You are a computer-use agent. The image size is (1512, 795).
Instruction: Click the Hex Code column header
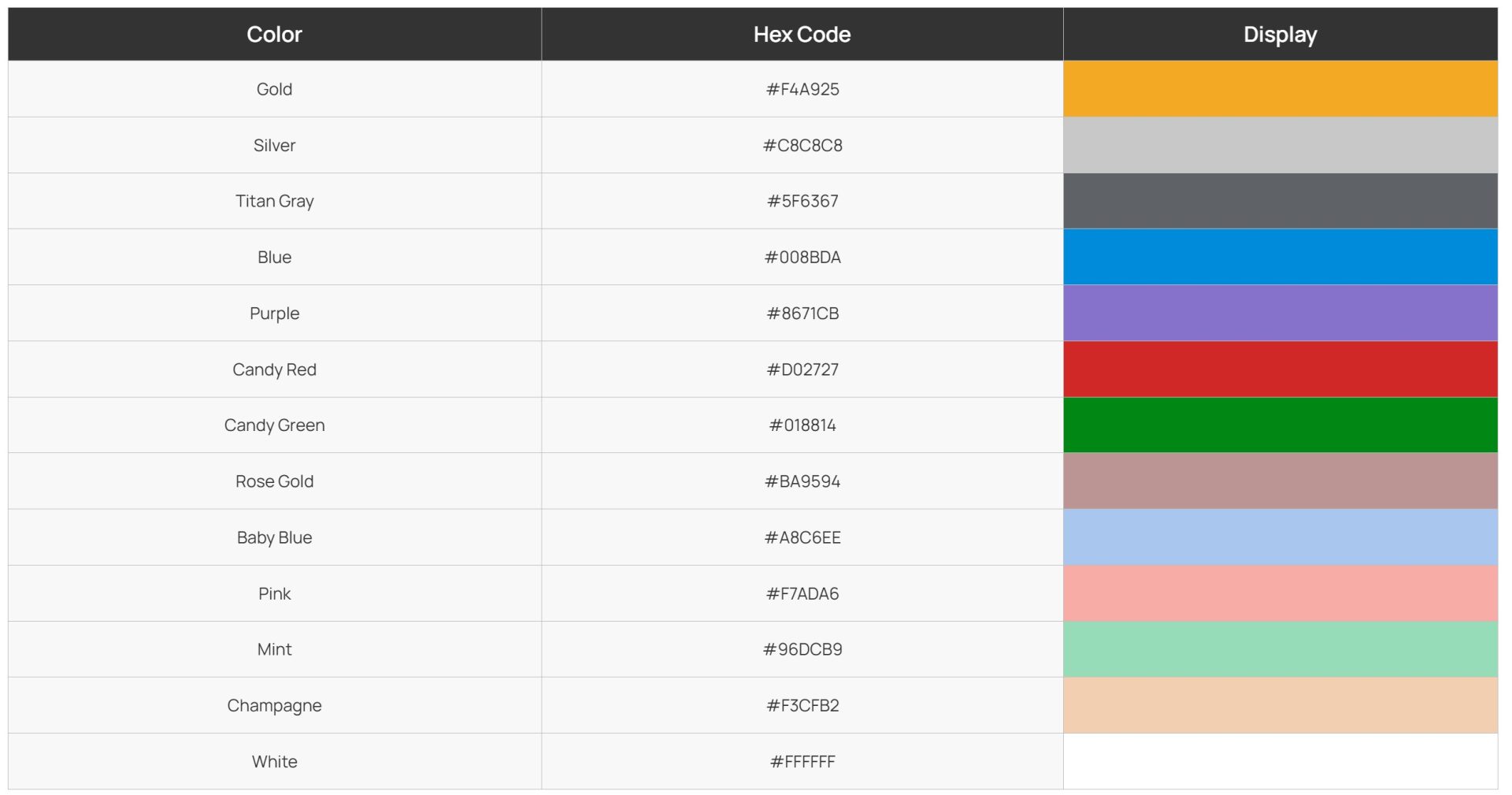[802, 35]
